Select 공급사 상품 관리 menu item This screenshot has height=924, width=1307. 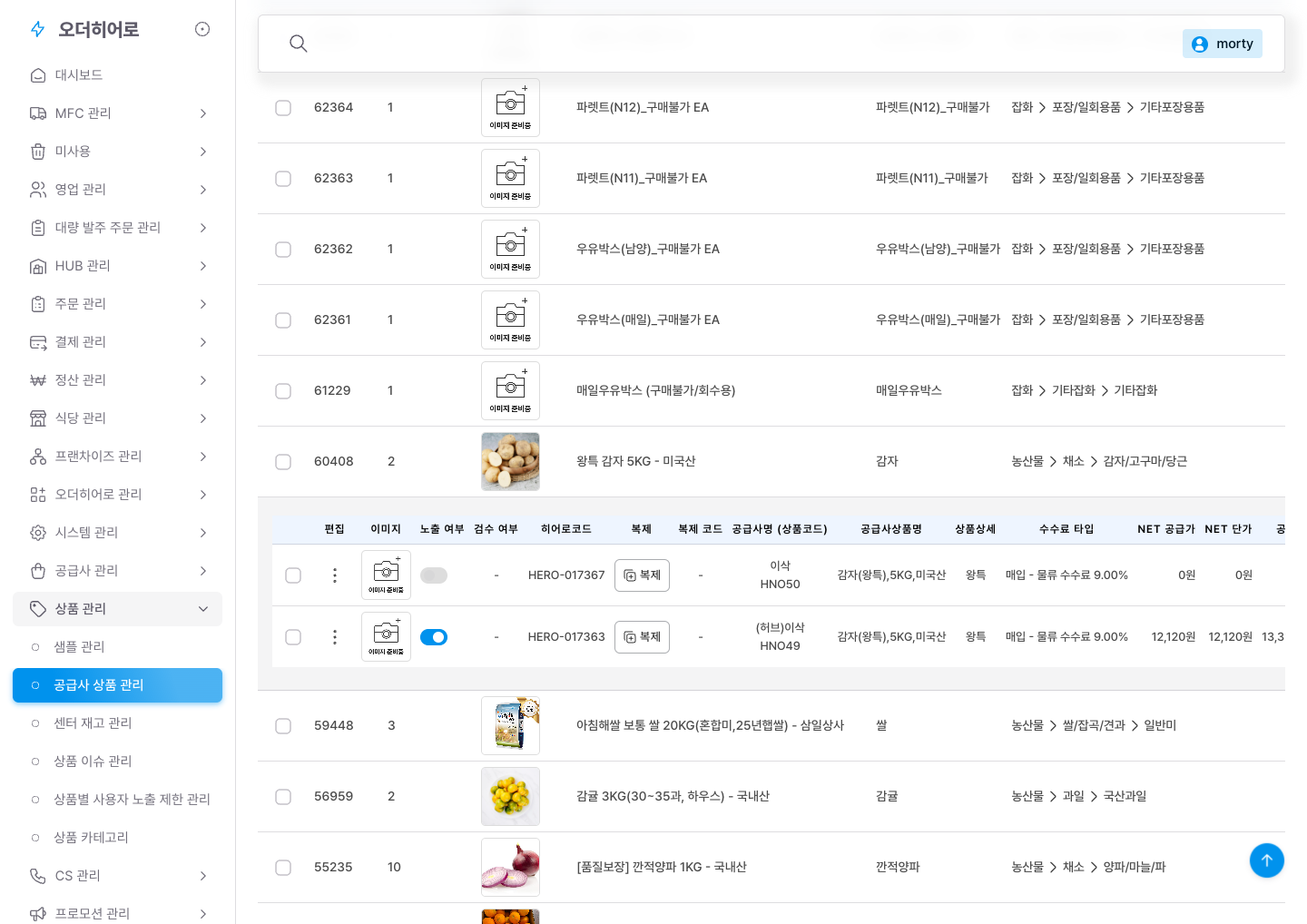[x=117, y=685]
